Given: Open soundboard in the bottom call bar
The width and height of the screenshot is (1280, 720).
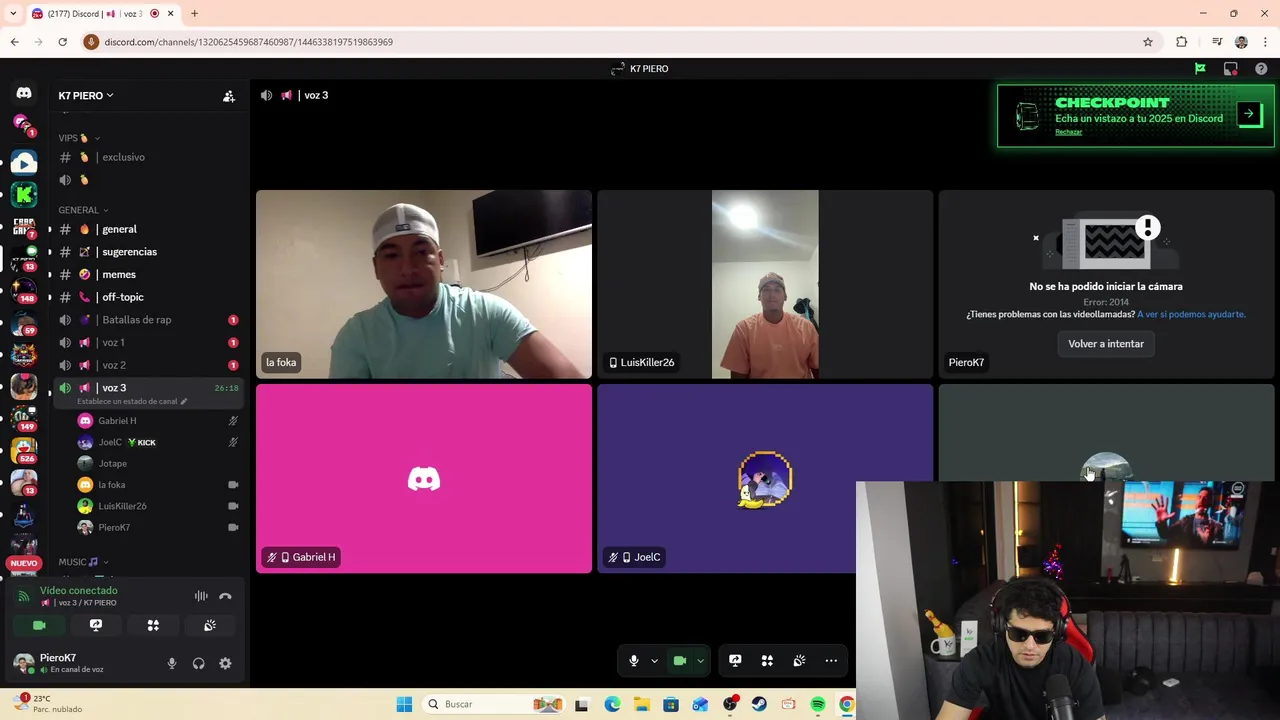Looking at the screenshot, I should pos(799,661).
